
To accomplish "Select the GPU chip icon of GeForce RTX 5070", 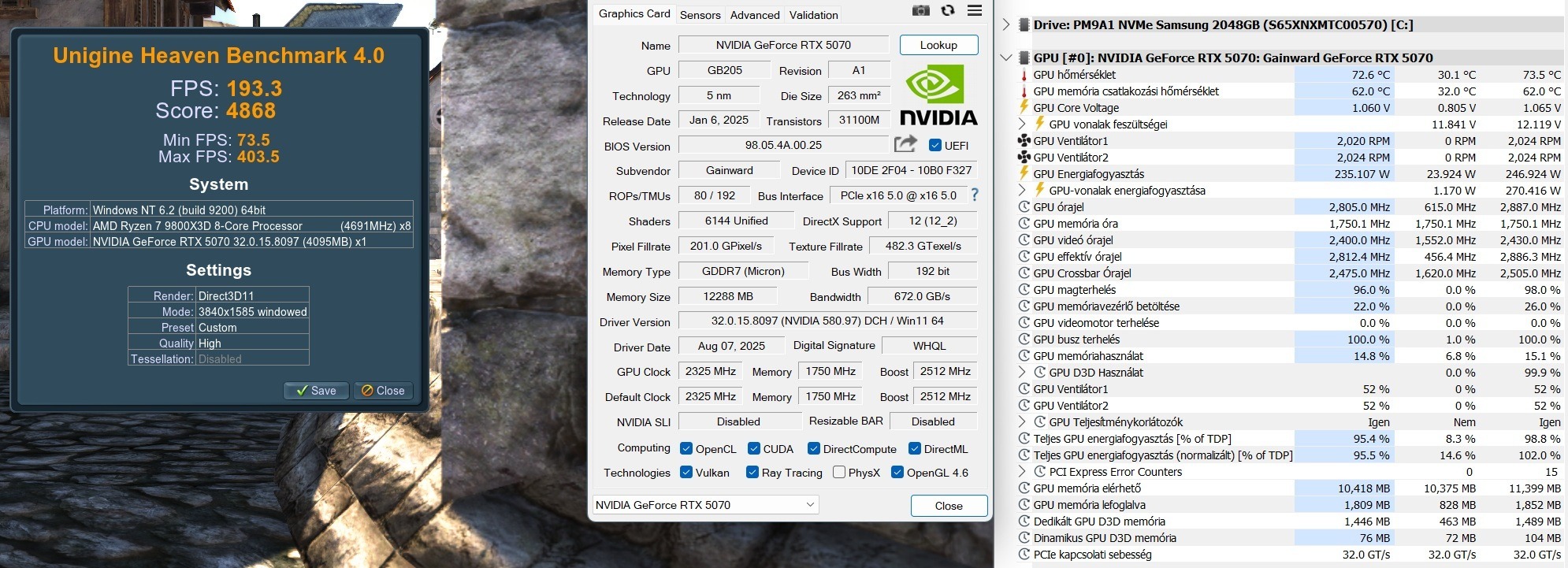I will 1024,58.
